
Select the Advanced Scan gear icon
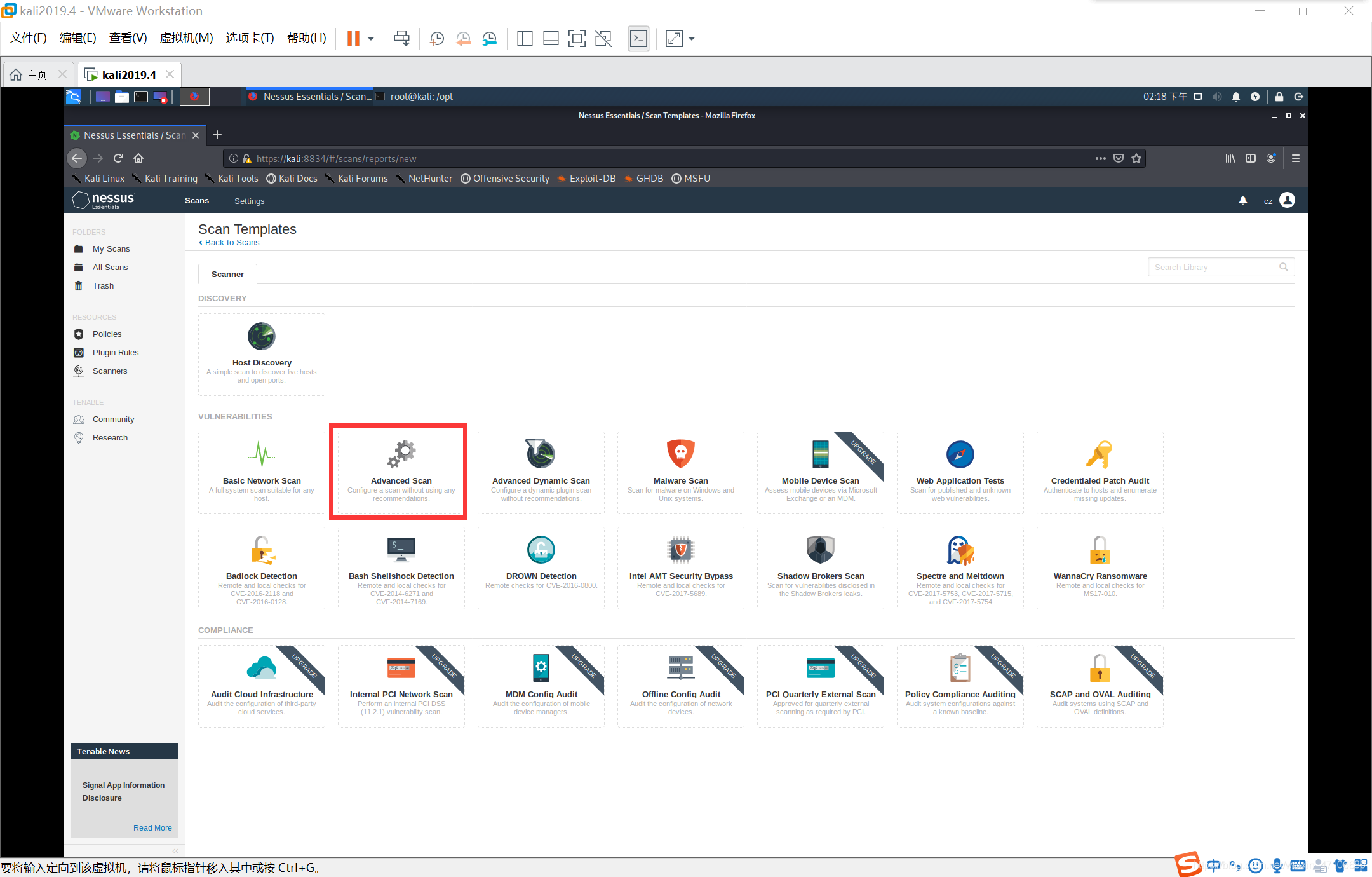(x=401, y=454)
